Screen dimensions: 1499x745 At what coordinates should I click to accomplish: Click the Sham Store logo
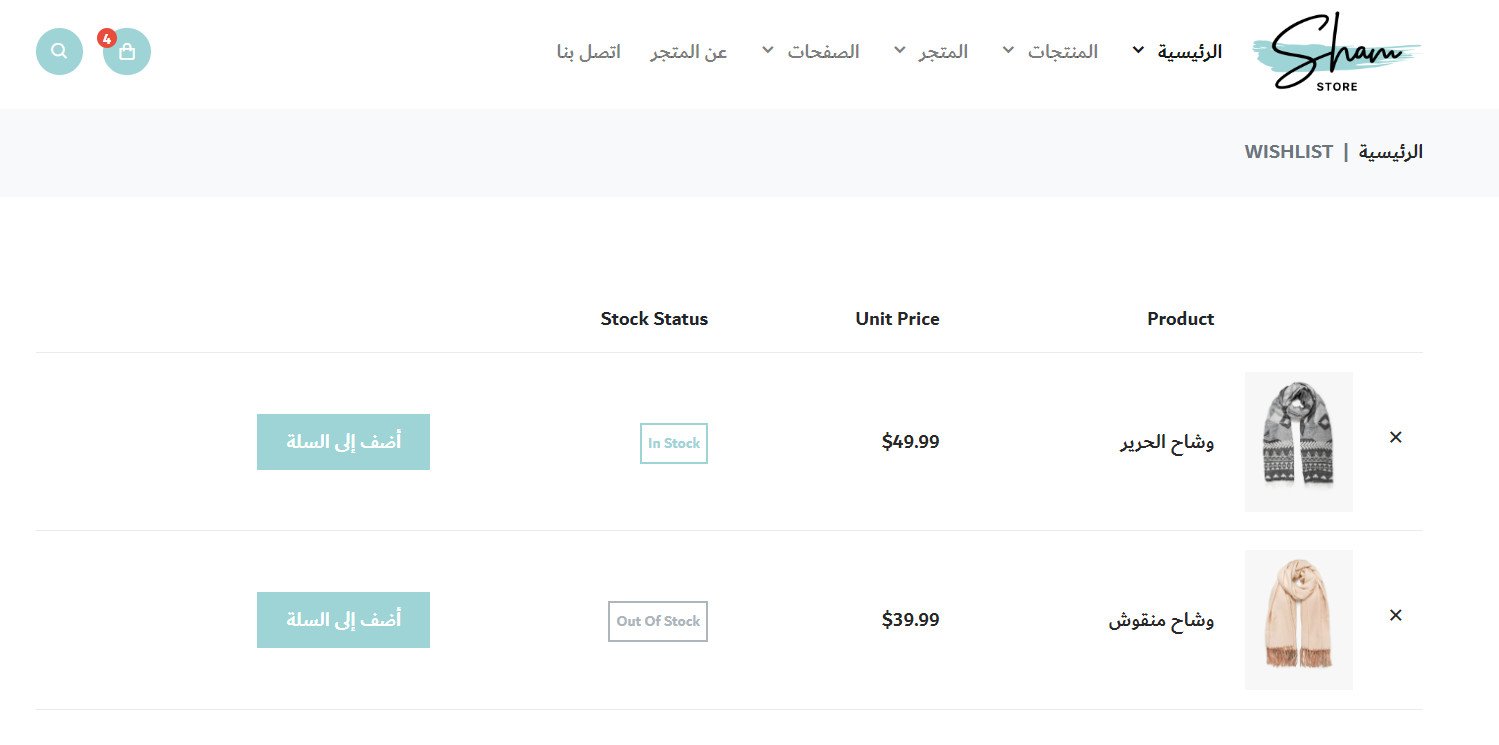click(x=1335, y=52)
